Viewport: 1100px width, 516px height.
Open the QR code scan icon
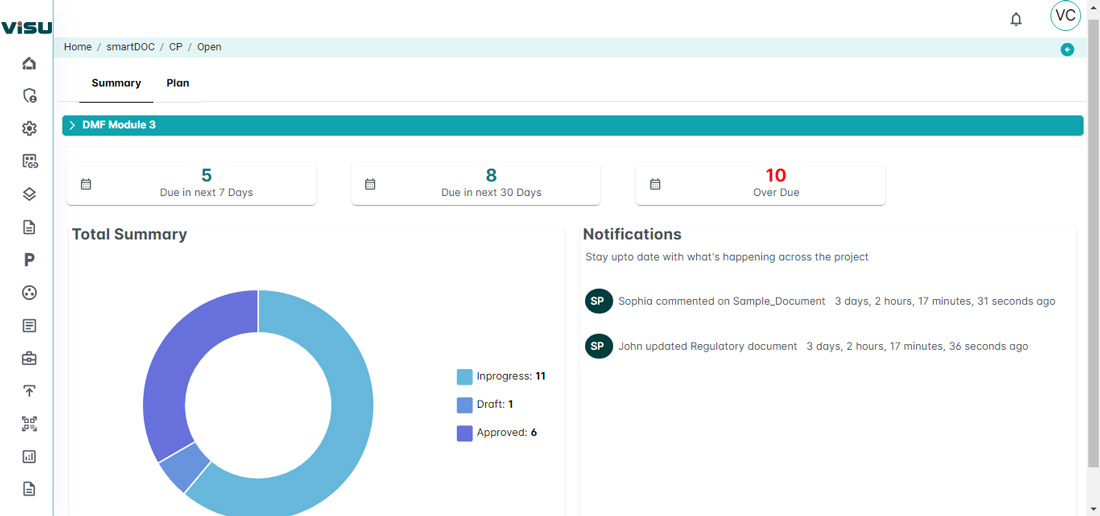(29, 424)
